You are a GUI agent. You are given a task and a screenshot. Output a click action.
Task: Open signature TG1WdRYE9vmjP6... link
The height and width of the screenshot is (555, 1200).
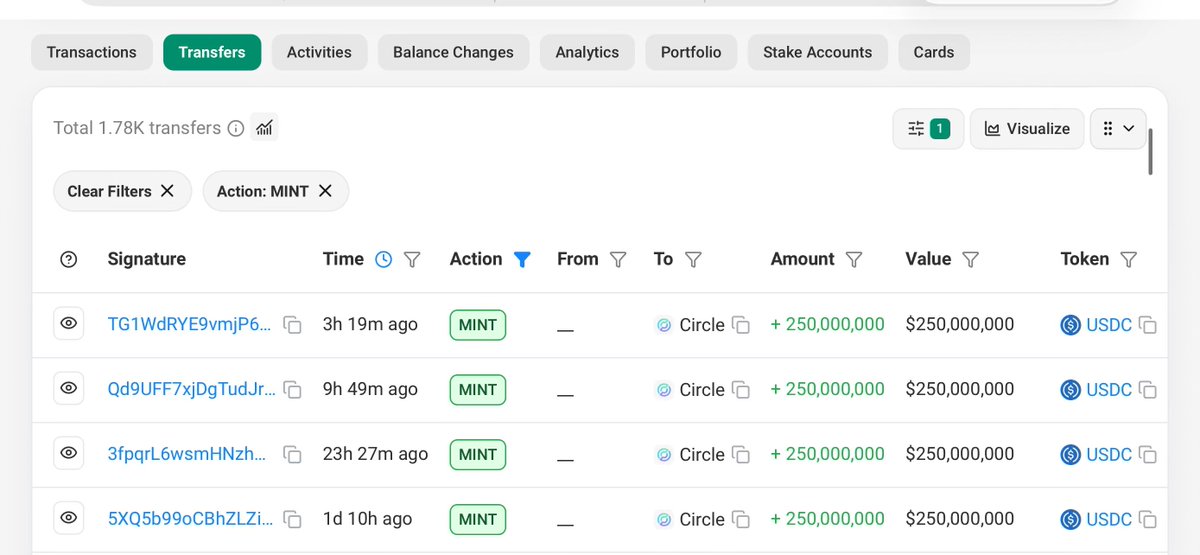(x=189, y=324)
